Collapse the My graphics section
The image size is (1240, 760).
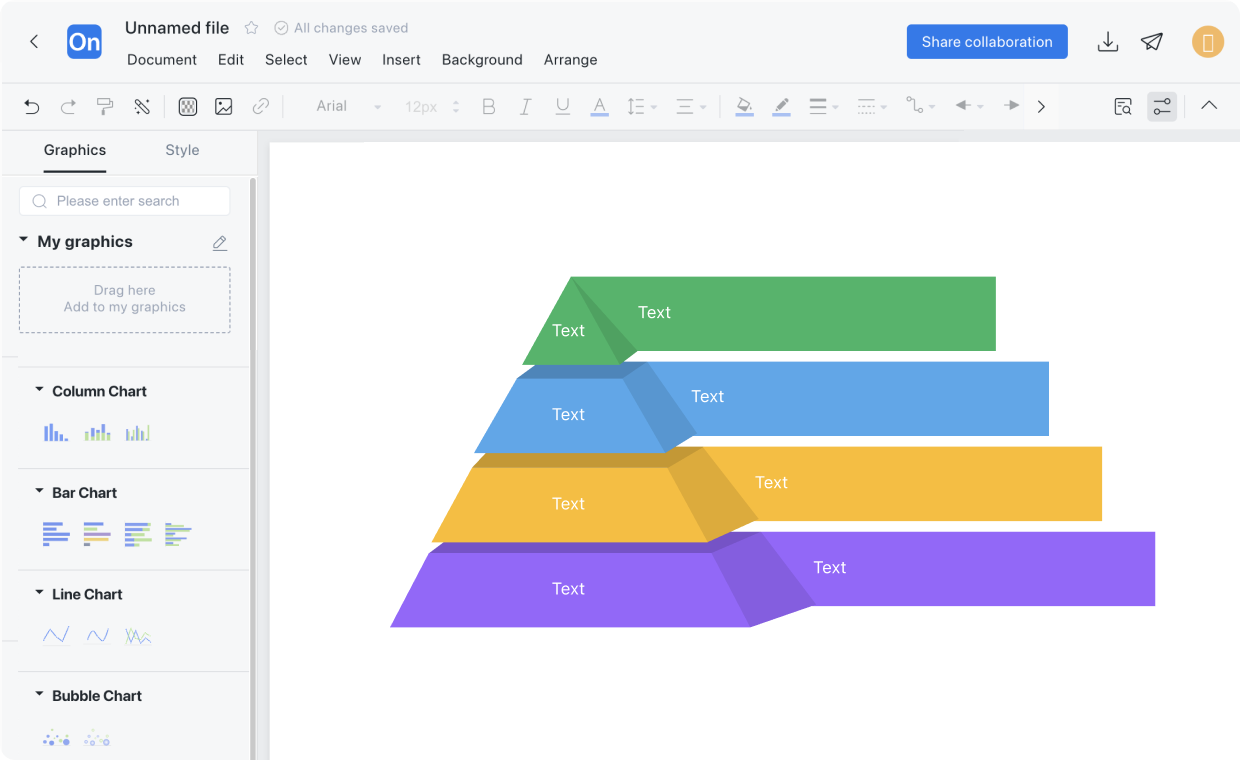pyautogui.click(x=23, y=241)
